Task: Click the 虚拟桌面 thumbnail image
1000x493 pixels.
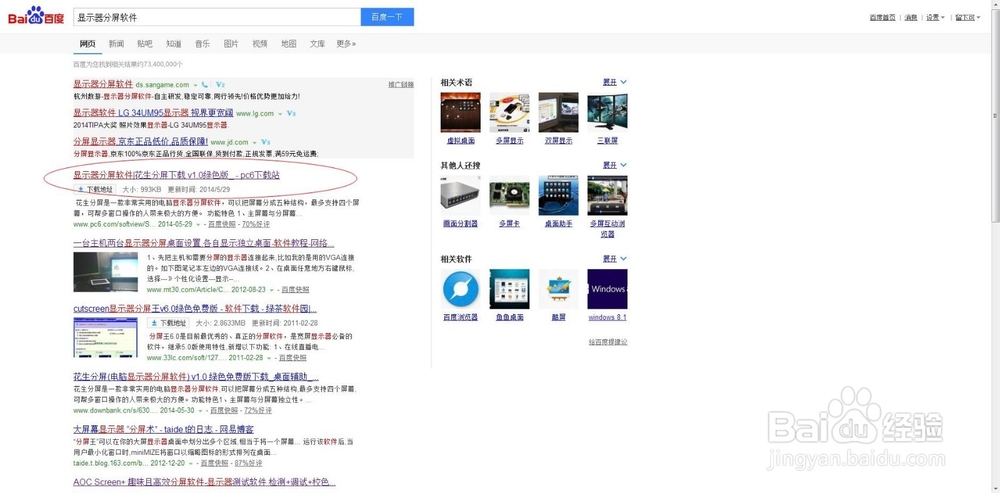Action: click(x=460, y=112)
